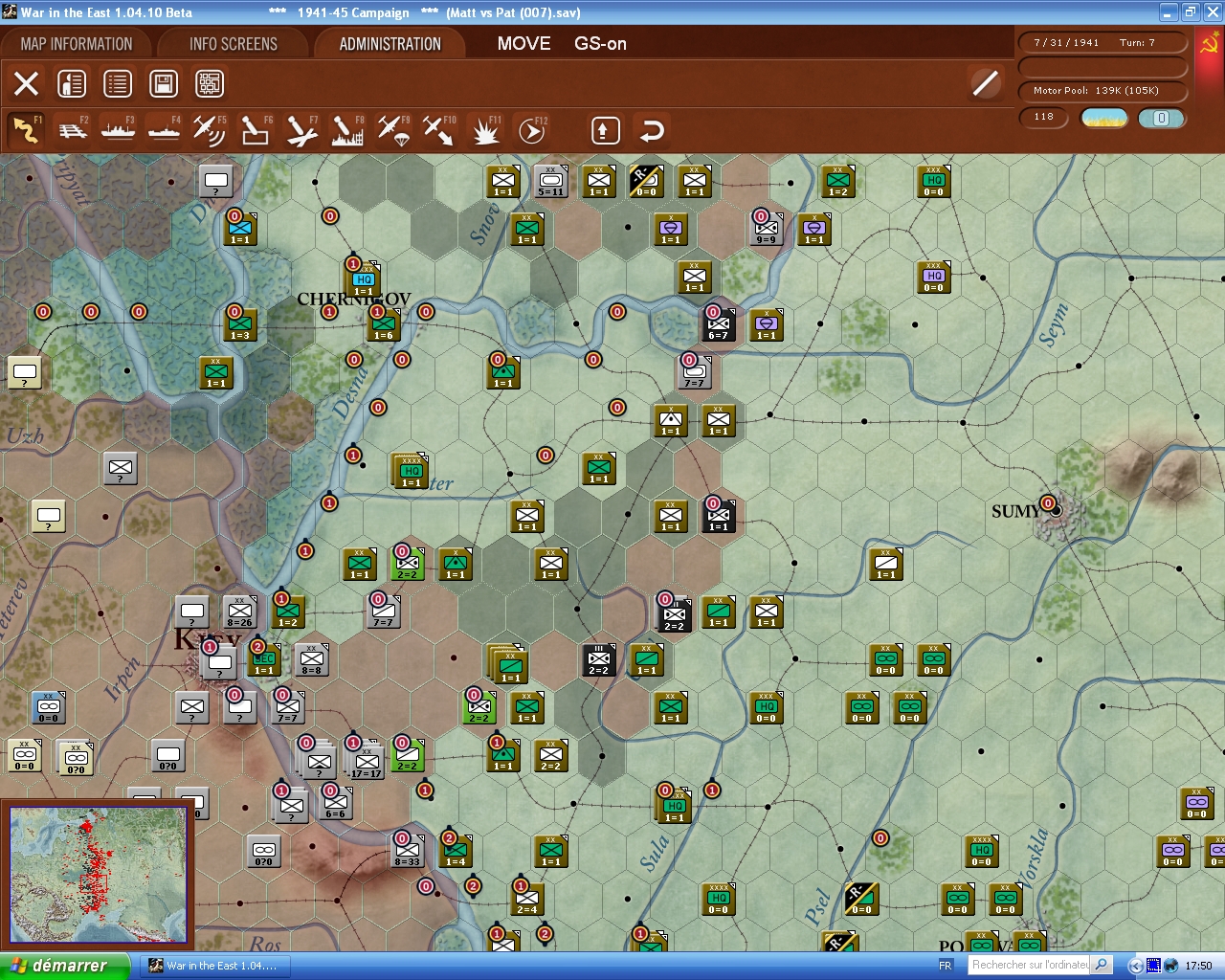Click the 118 value indicator
This screenshot has height=980, width=1225.
[x=1044, y=118]
